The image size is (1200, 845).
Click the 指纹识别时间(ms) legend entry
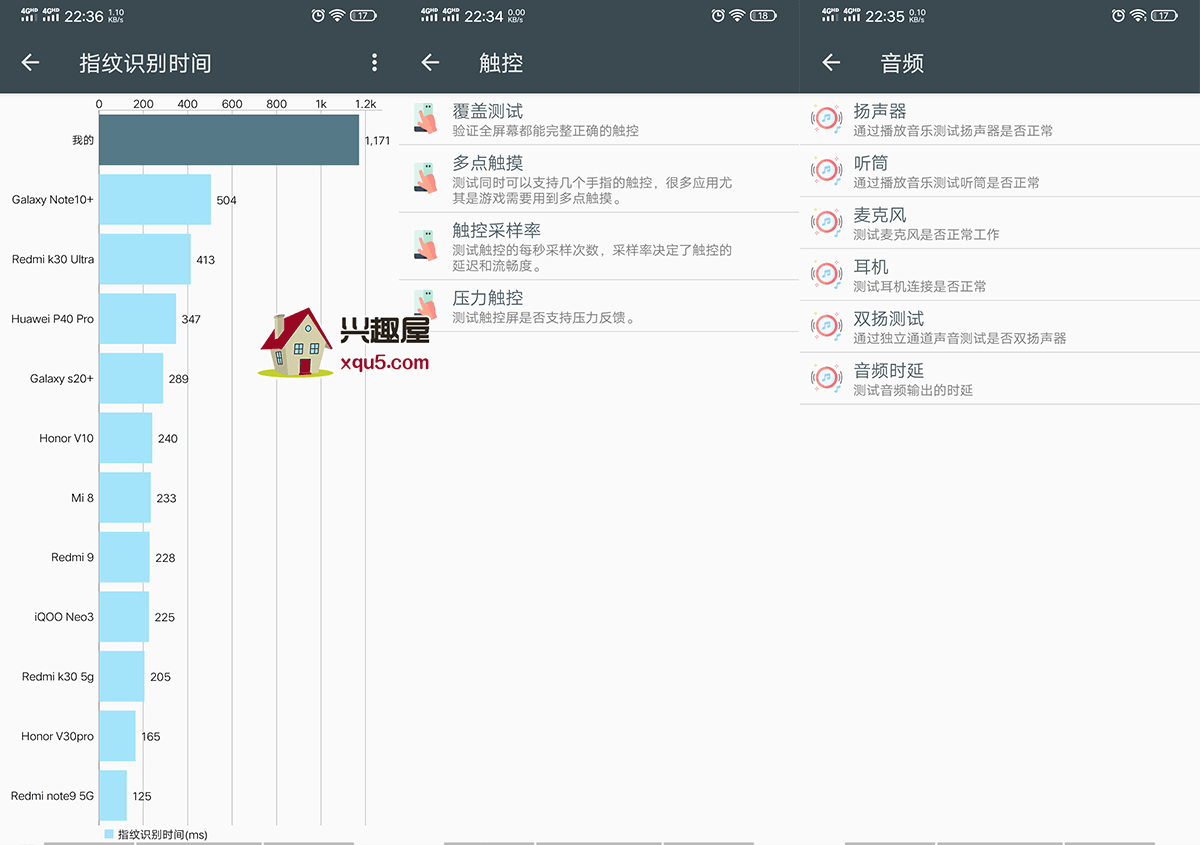click(x=156, y=834)
